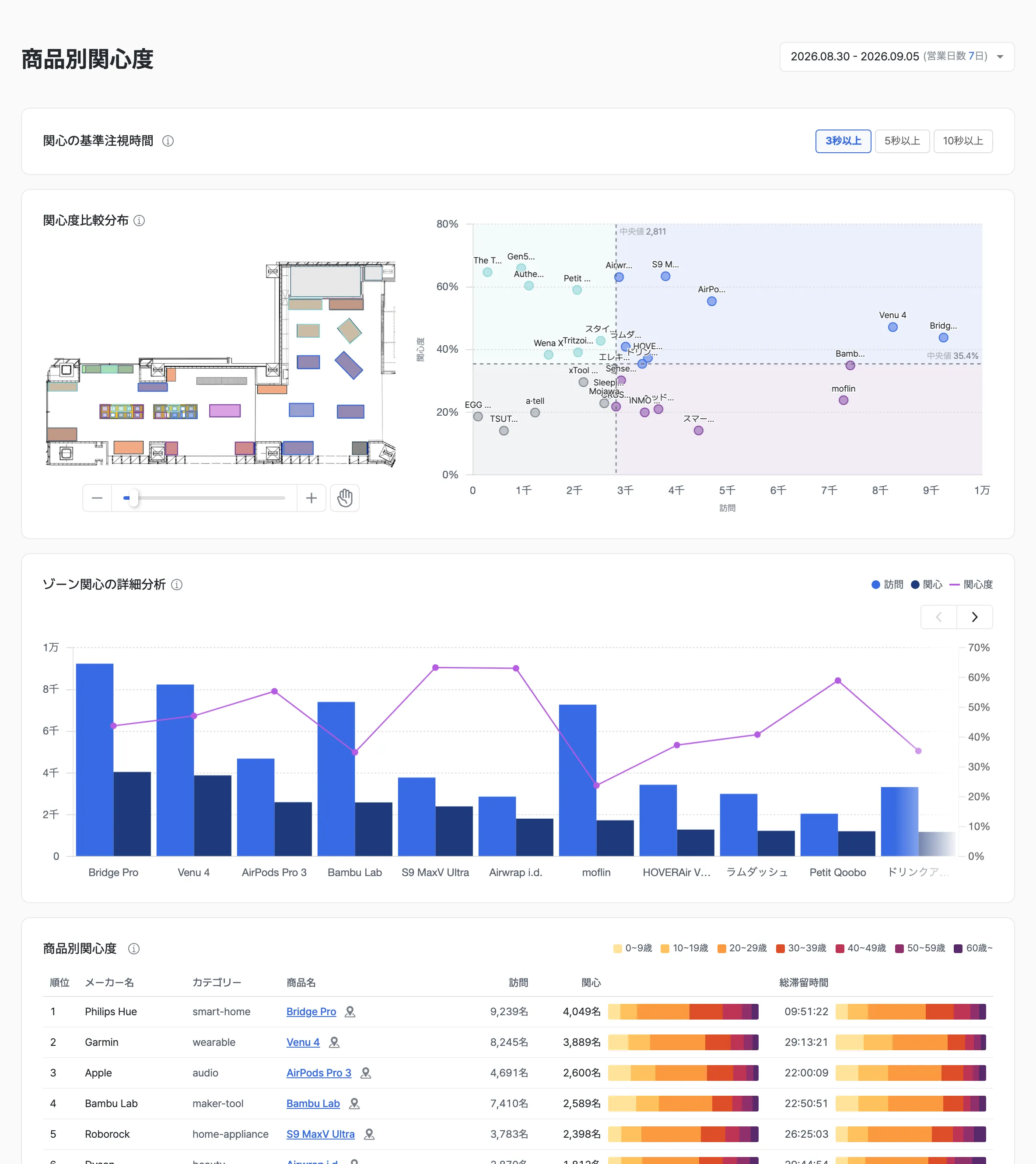Image resolution: width=1036 pixels, height=1164 pixels.
Task: Click the Philips Hue maker cell
Action: pos(111,1012)
